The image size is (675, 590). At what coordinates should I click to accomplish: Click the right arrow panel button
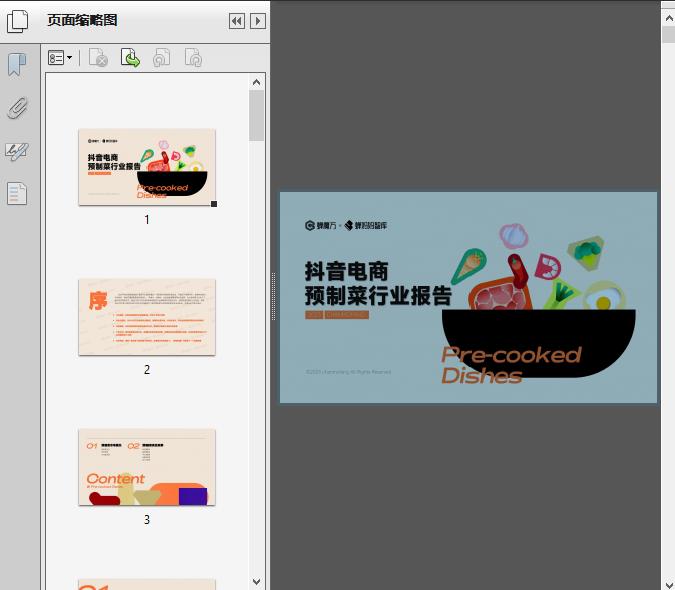pos(258,21)
